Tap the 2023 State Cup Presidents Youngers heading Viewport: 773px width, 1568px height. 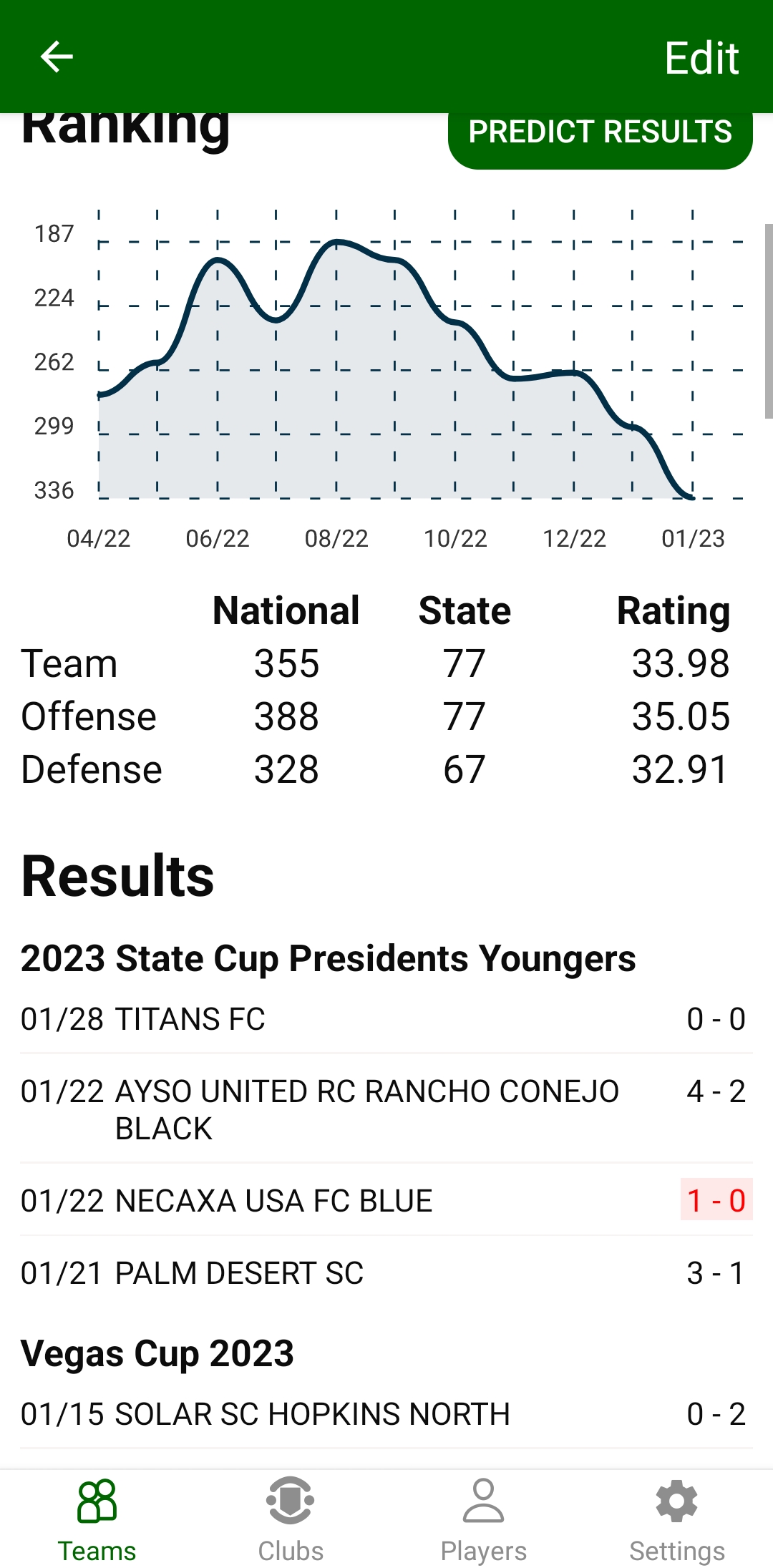(328, 958)
